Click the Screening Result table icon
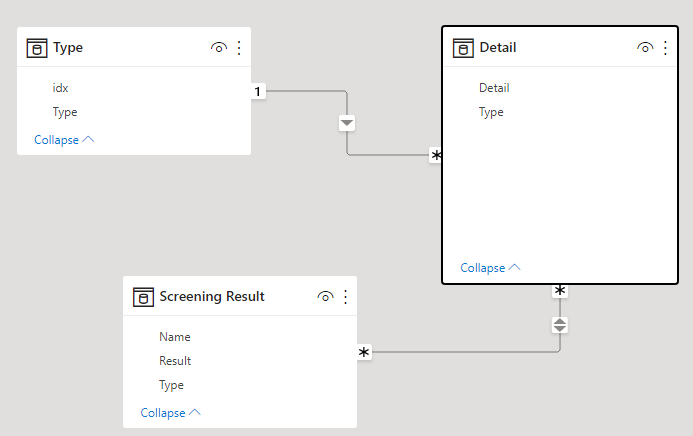Viewport: 693px width, 436px height. pos(143,297)
